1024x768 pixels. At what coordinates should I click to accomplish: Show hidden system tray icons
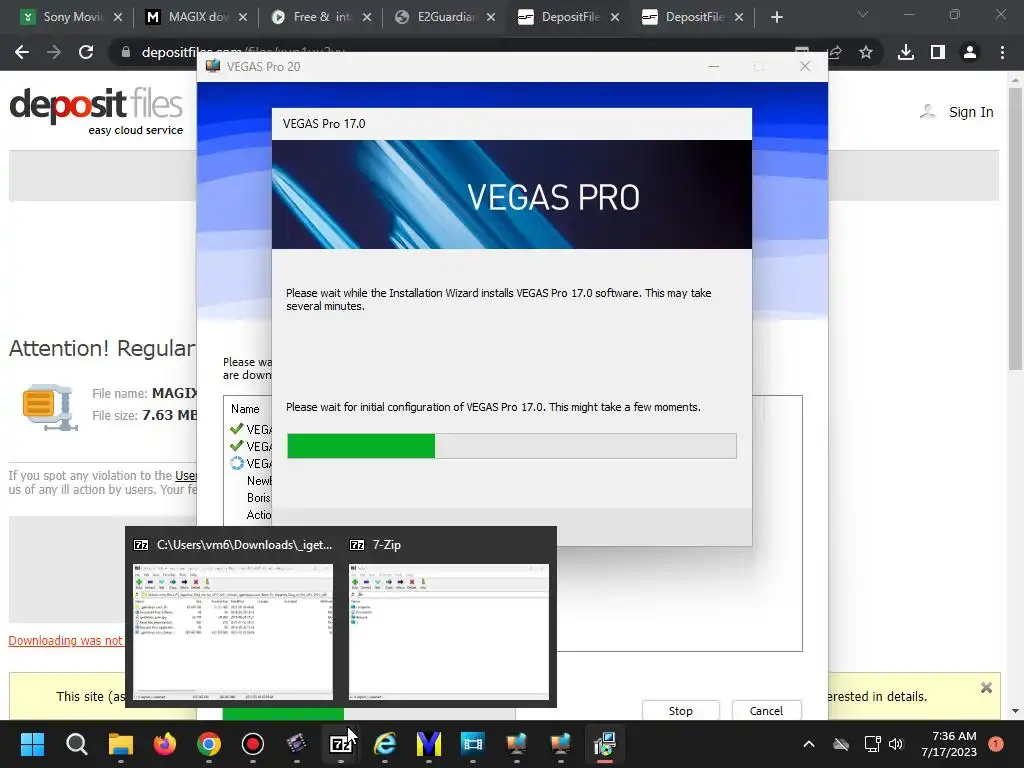click(x=808, y=744)
